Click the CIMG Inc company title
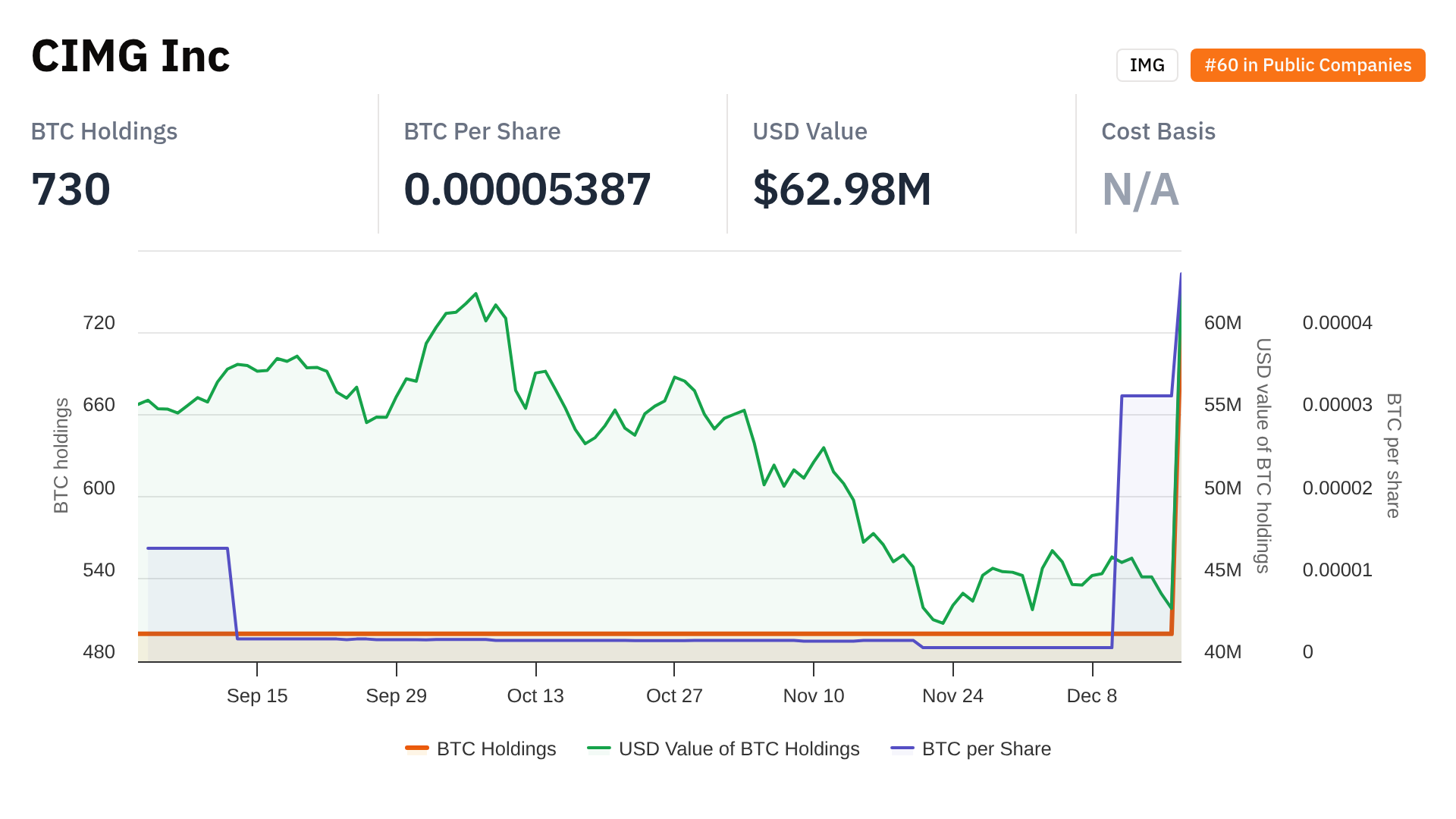 pyautogui.click(x=130, y=56)
